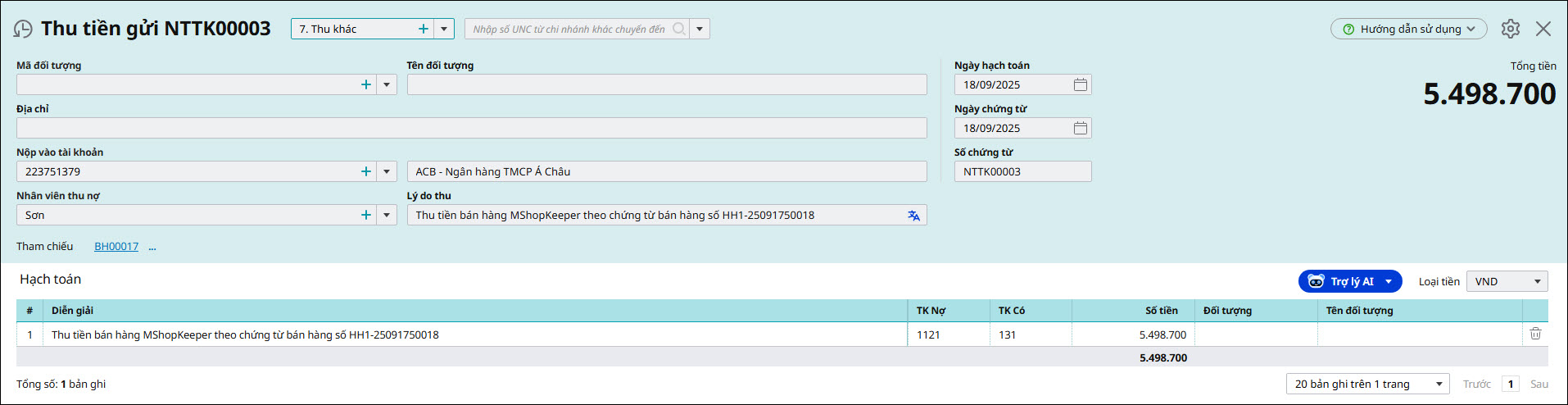This screenshot has height=405, width=1568.
Task: Click the history clock icon beside the title
Action: (23, 30)
